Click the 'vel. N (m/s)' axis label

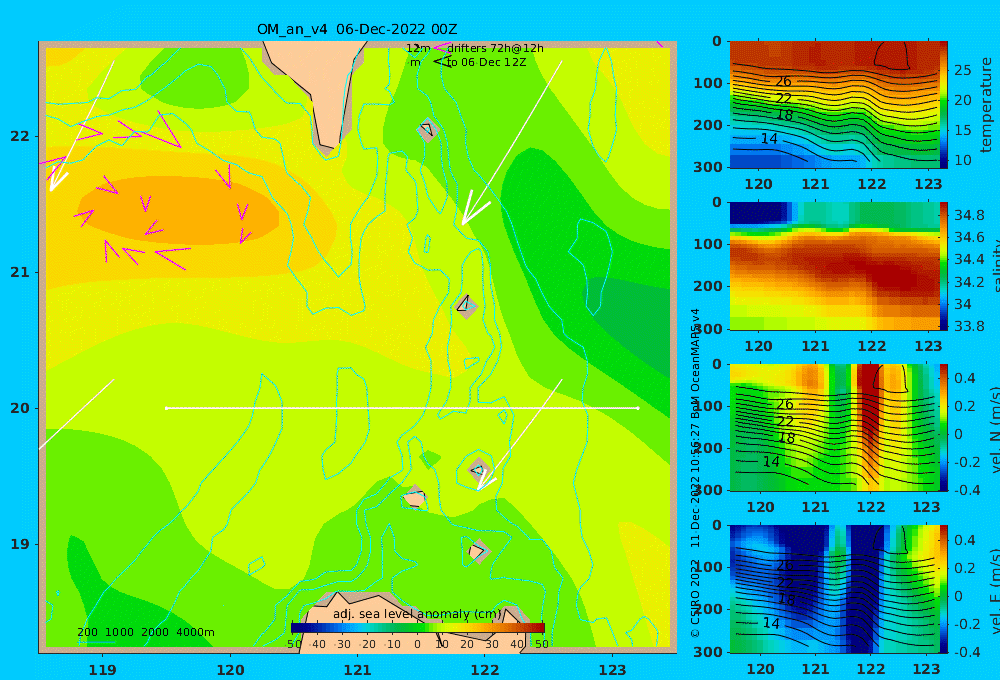994,429
